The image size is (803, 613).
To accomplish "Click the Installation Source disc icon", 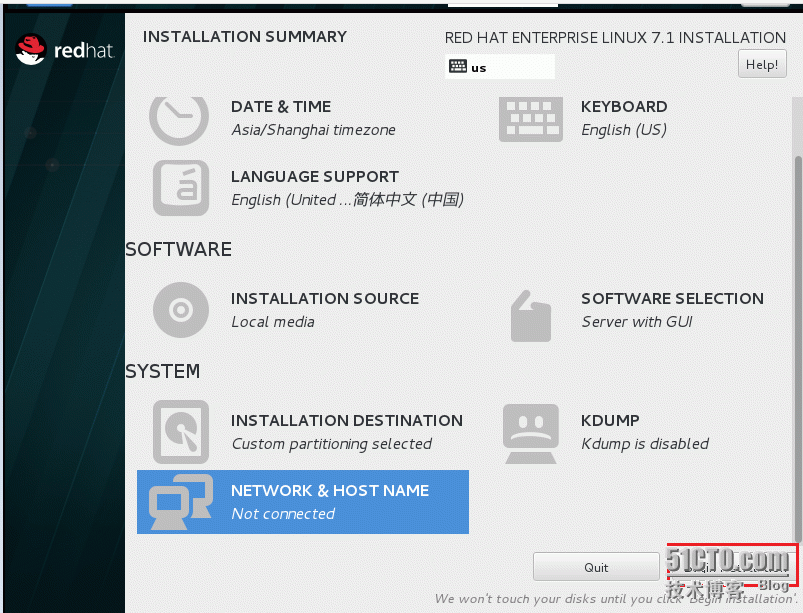I will coord(181,310).
